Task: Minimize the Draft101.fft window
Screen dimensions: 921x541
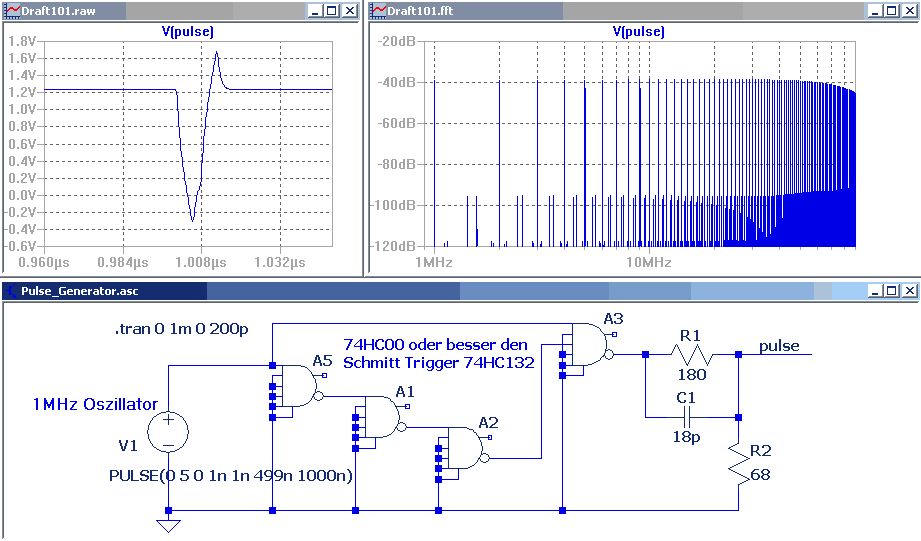Action: [875, 11]
